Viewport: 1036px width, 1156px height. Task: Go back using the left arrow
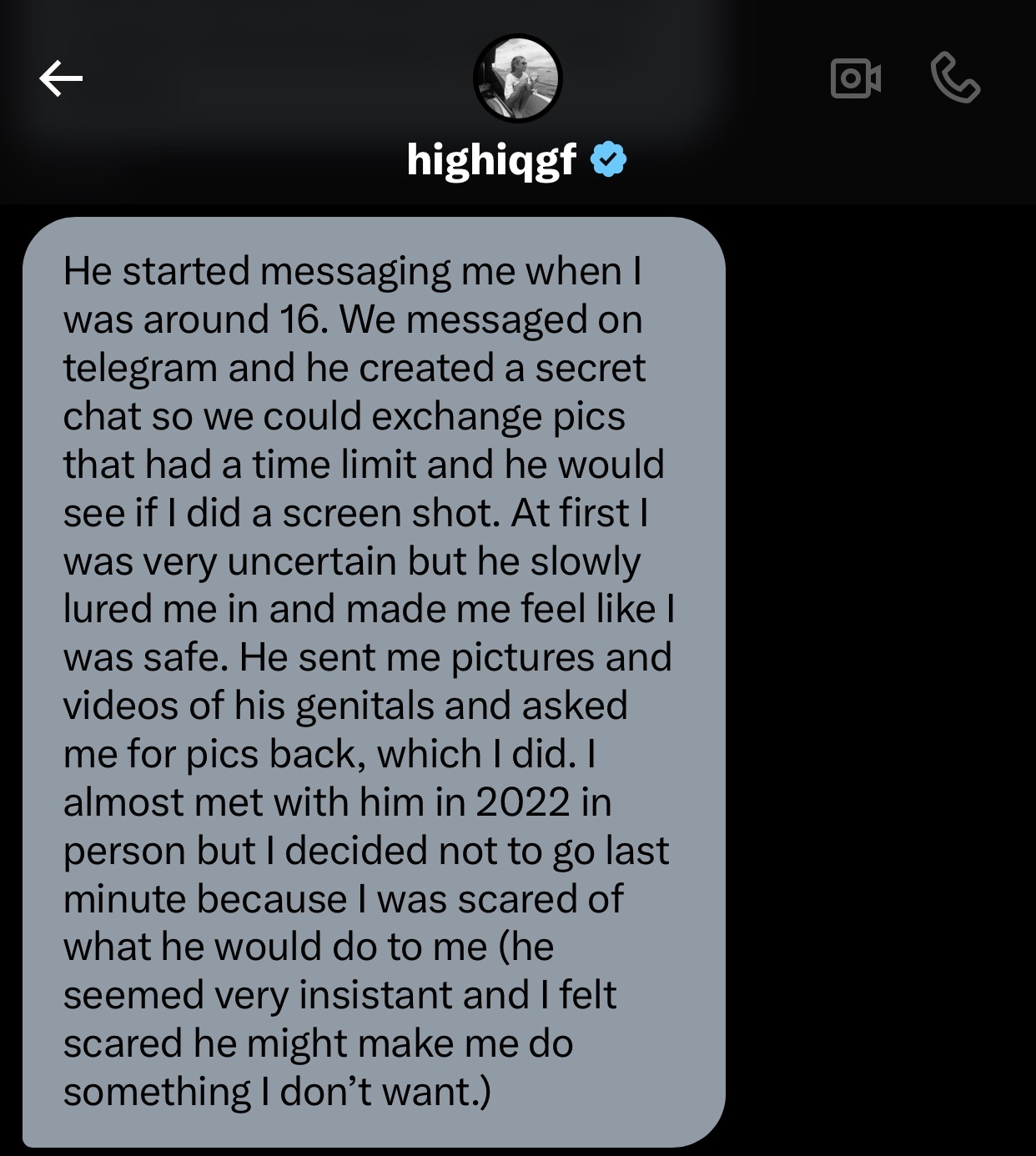coord(61,78)
